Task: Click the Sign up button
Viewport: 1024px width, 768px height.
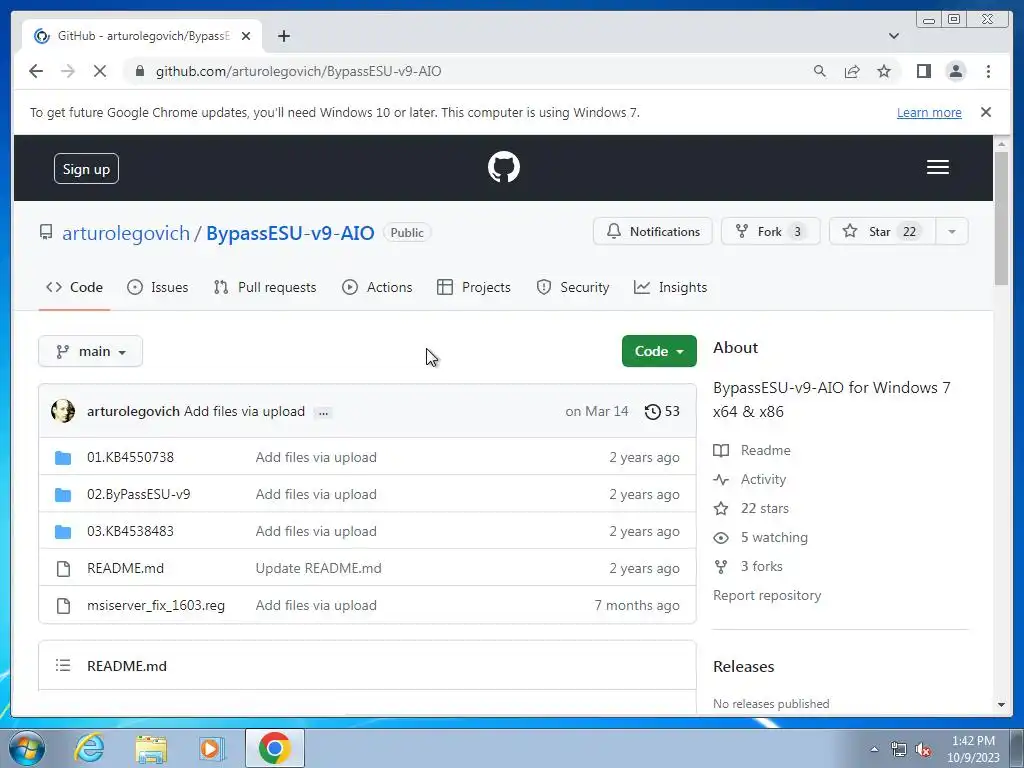Action: pyautogui.click(x=86, y=168)
